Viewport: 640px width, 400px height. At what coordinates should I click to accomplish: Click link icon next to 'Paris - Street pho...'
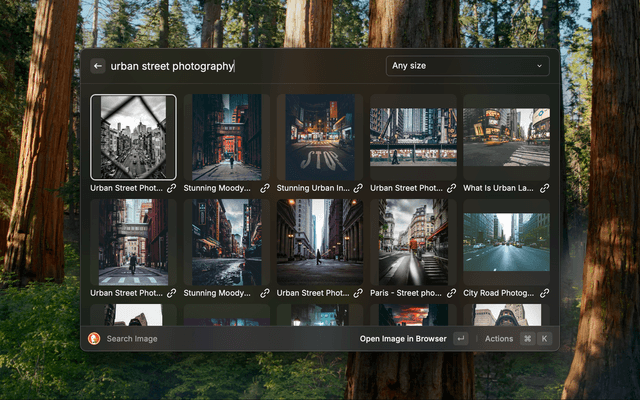(x=451, y=293)
